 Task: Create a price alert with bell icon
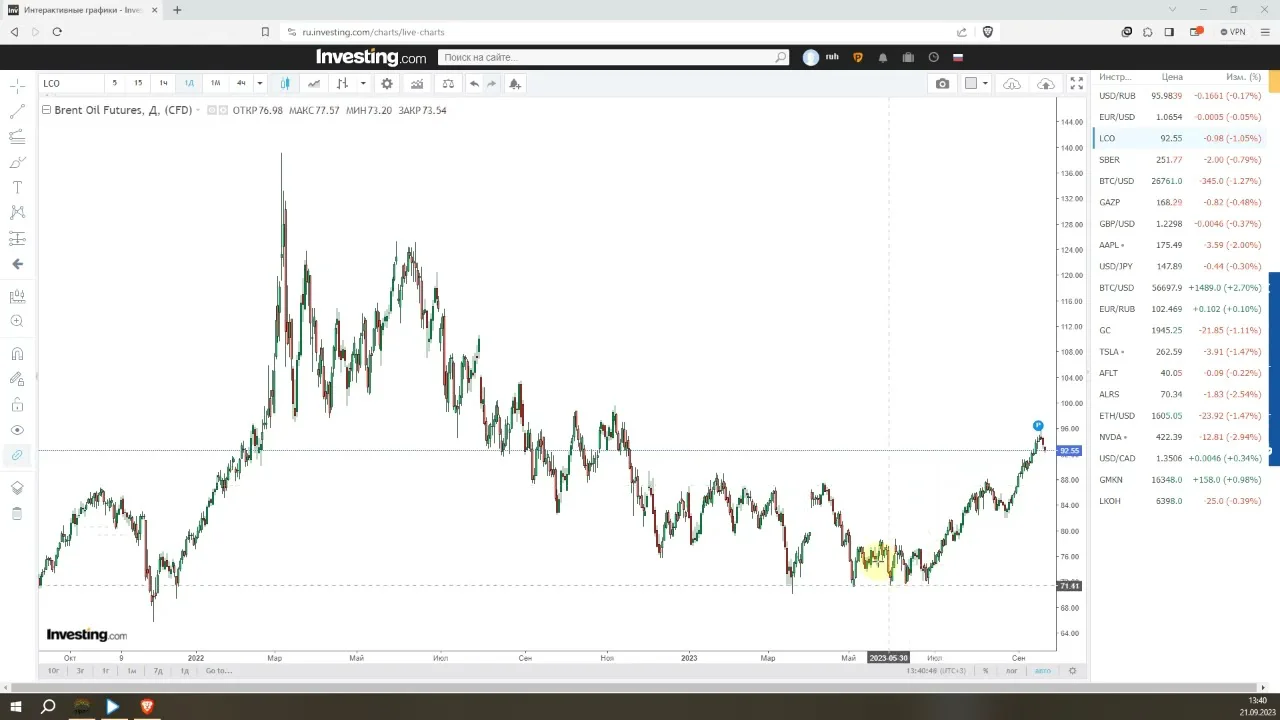(515, 84)
